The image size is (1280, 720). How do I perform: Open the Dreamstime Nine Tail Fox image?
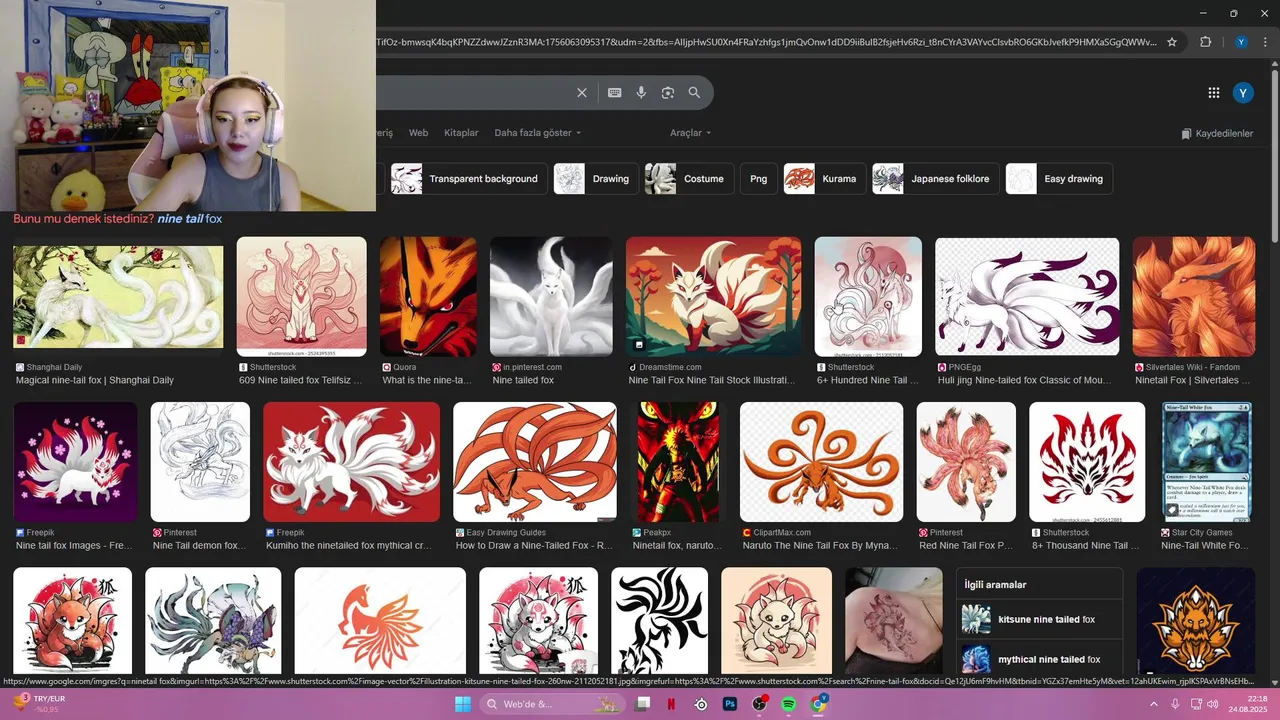714,297
